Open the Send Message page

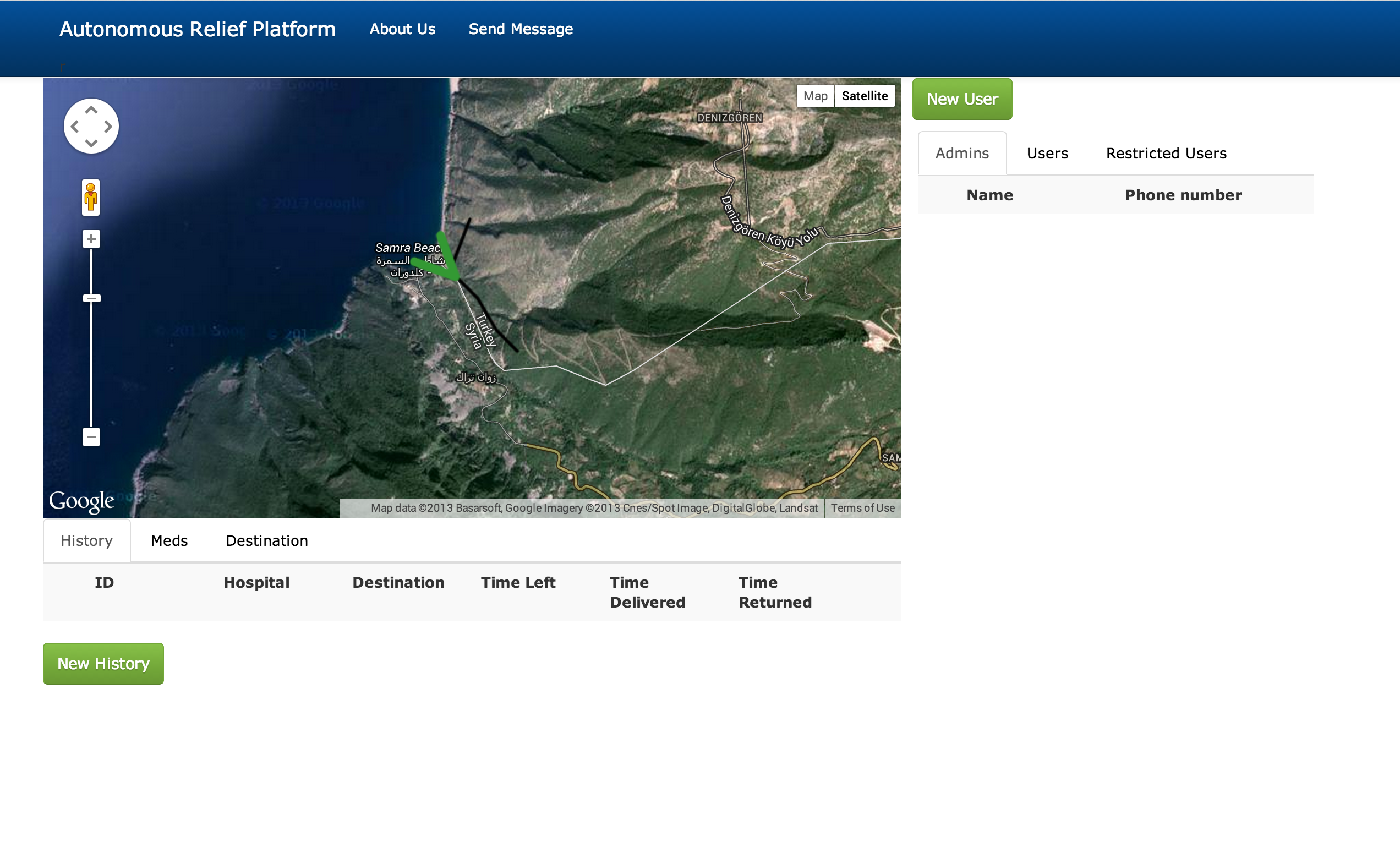pyautogui.click(x=520, y=29)
